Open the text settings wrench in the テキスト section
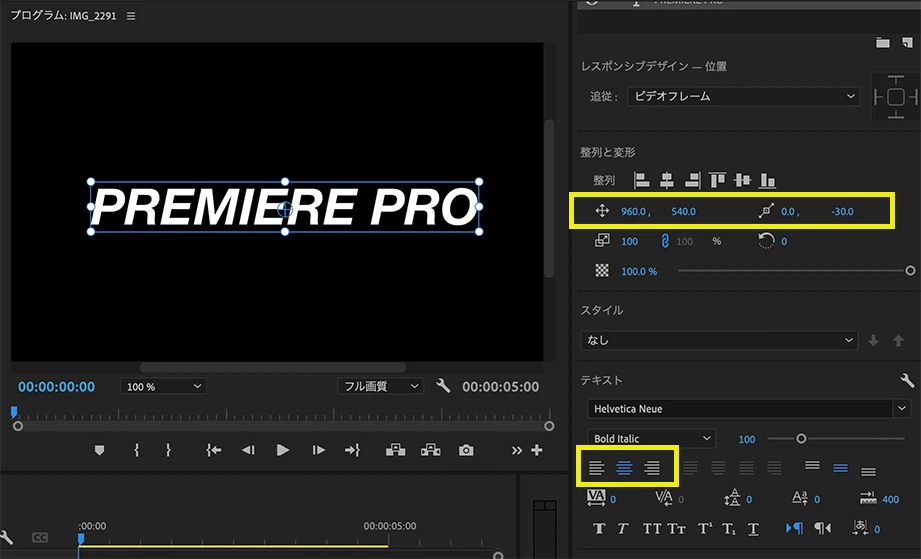This screenshot has width=921, height=559. 907,380
